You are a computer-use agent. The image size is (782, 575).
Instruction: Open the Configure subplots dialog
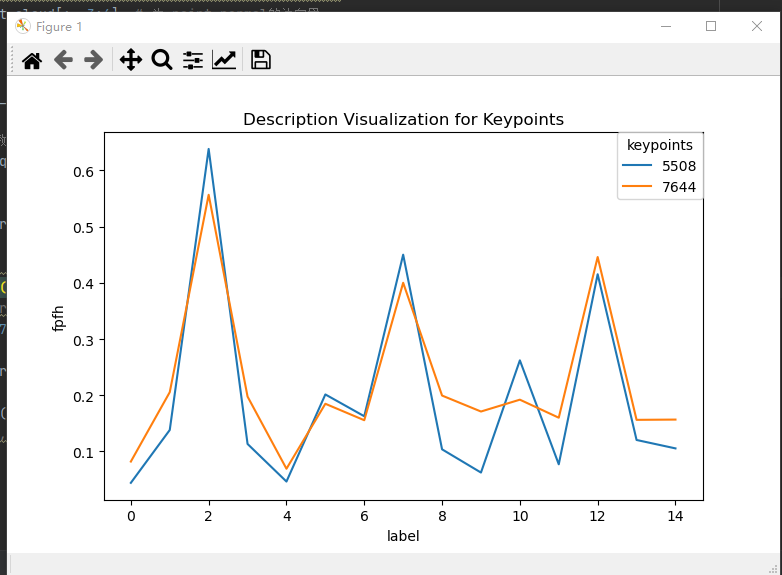click(x=193, y=60)
